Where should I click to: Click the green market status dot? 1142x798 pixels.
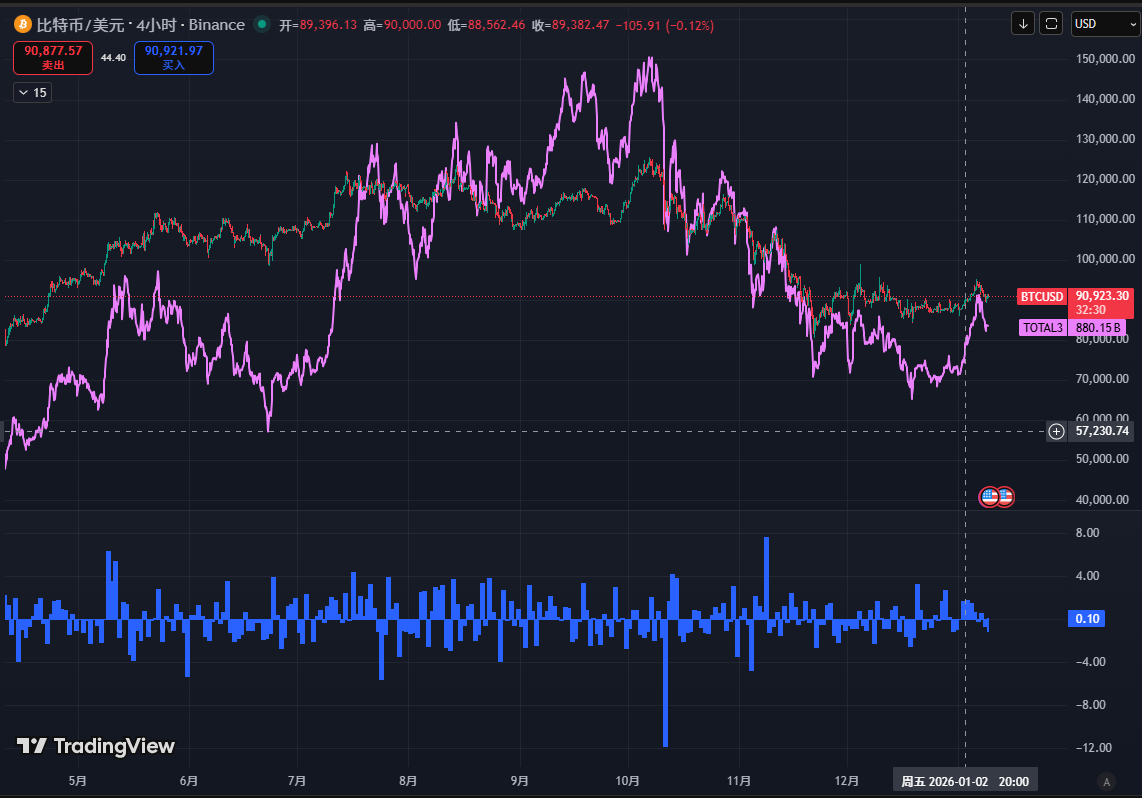[x=262, y=24]
